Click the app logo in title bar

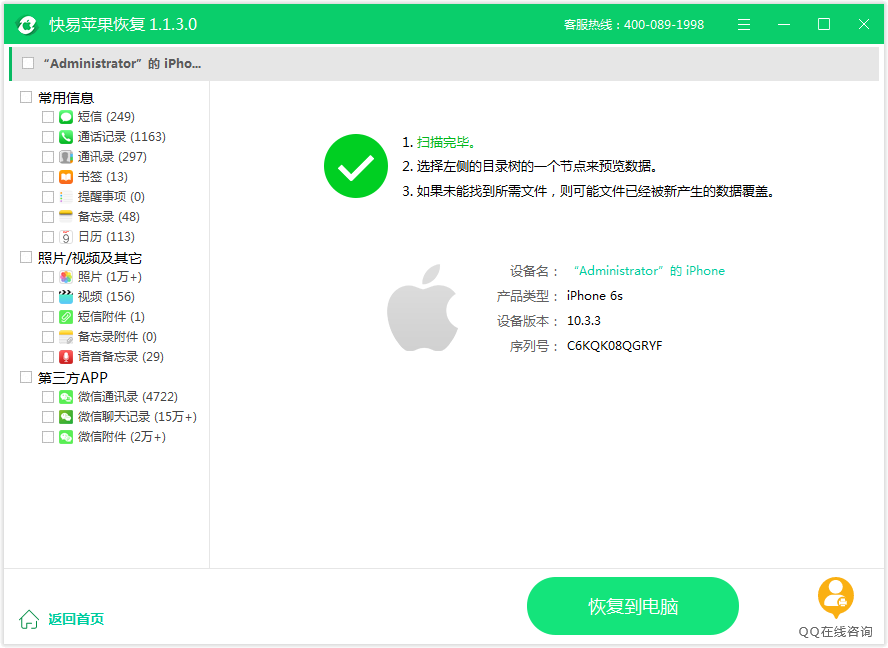tap(26, 25)
